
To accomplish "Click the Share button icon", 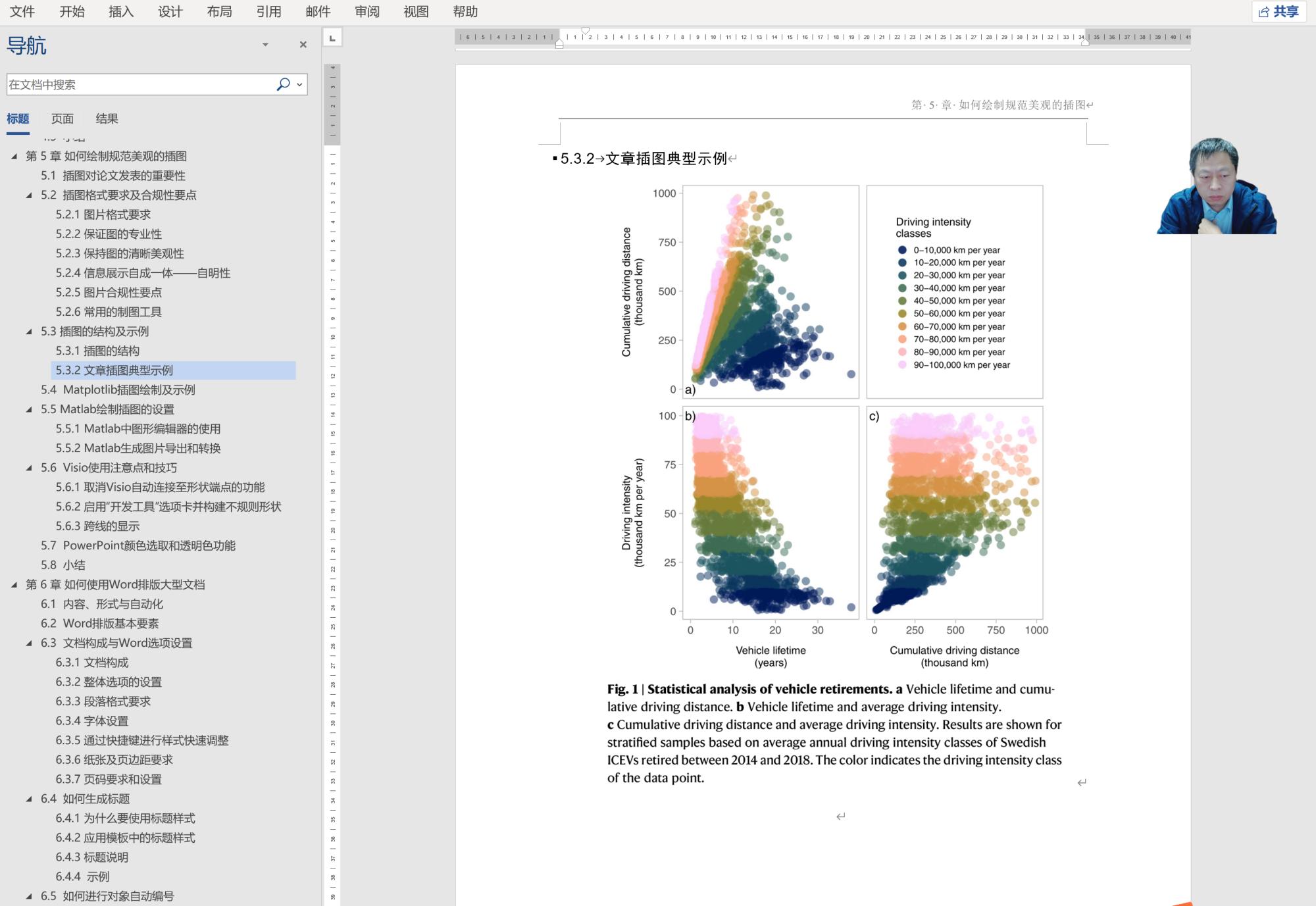I will coord(1263,12).
